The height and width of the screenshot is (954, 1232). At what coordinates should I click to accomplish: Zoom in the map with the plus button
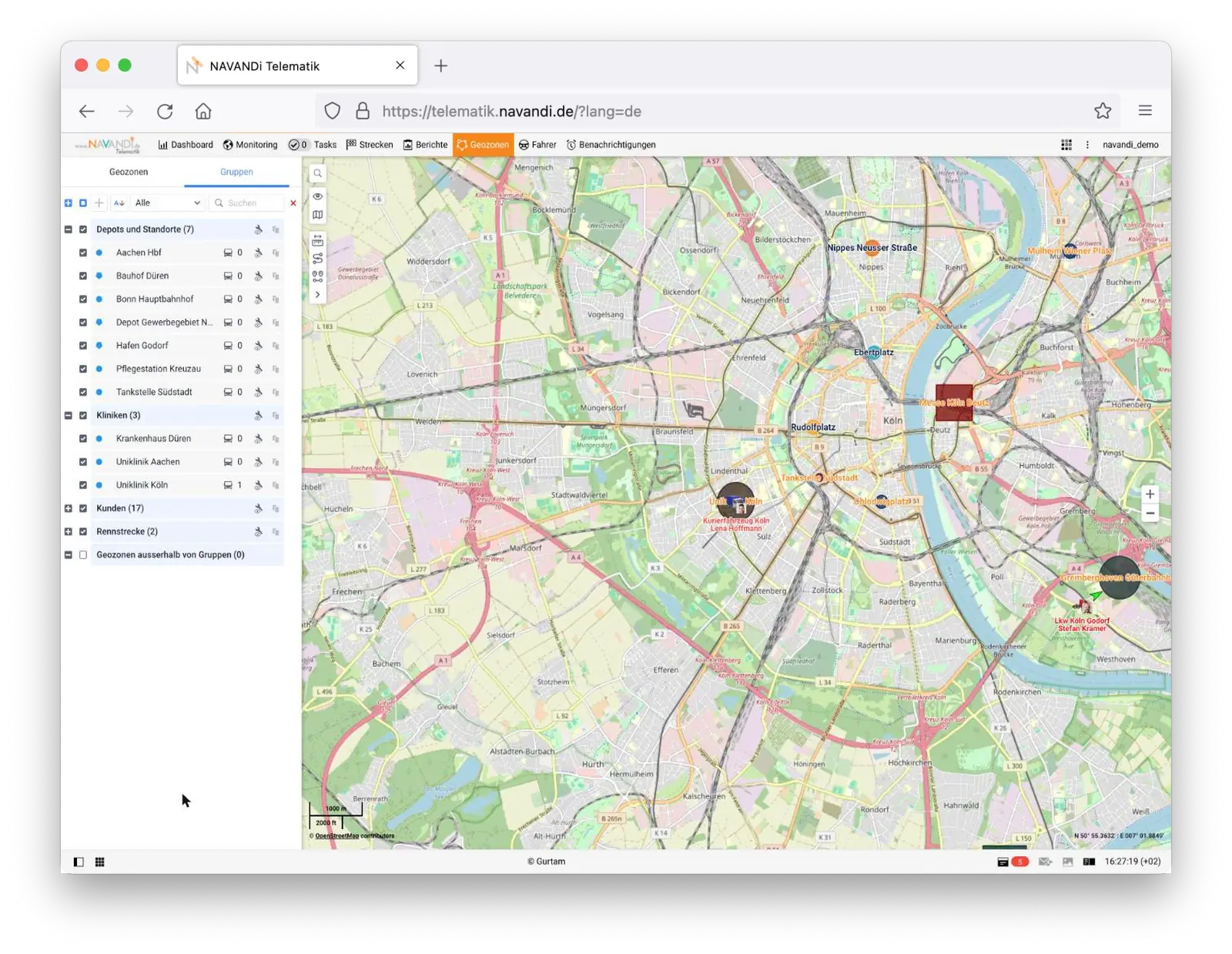coord(1150,494)
